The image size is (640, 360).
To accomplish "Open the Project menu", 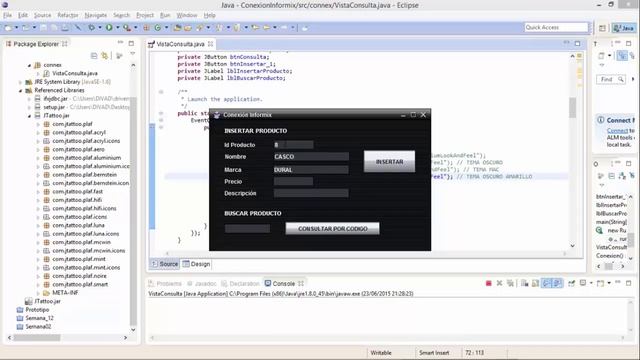I will pyautogui.click(x=145, y=15).
